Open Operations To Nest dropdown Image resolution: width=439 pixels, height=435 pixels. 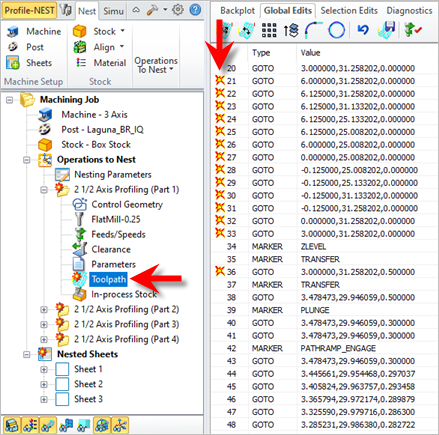pyautogui.click(x=156, y=65)
